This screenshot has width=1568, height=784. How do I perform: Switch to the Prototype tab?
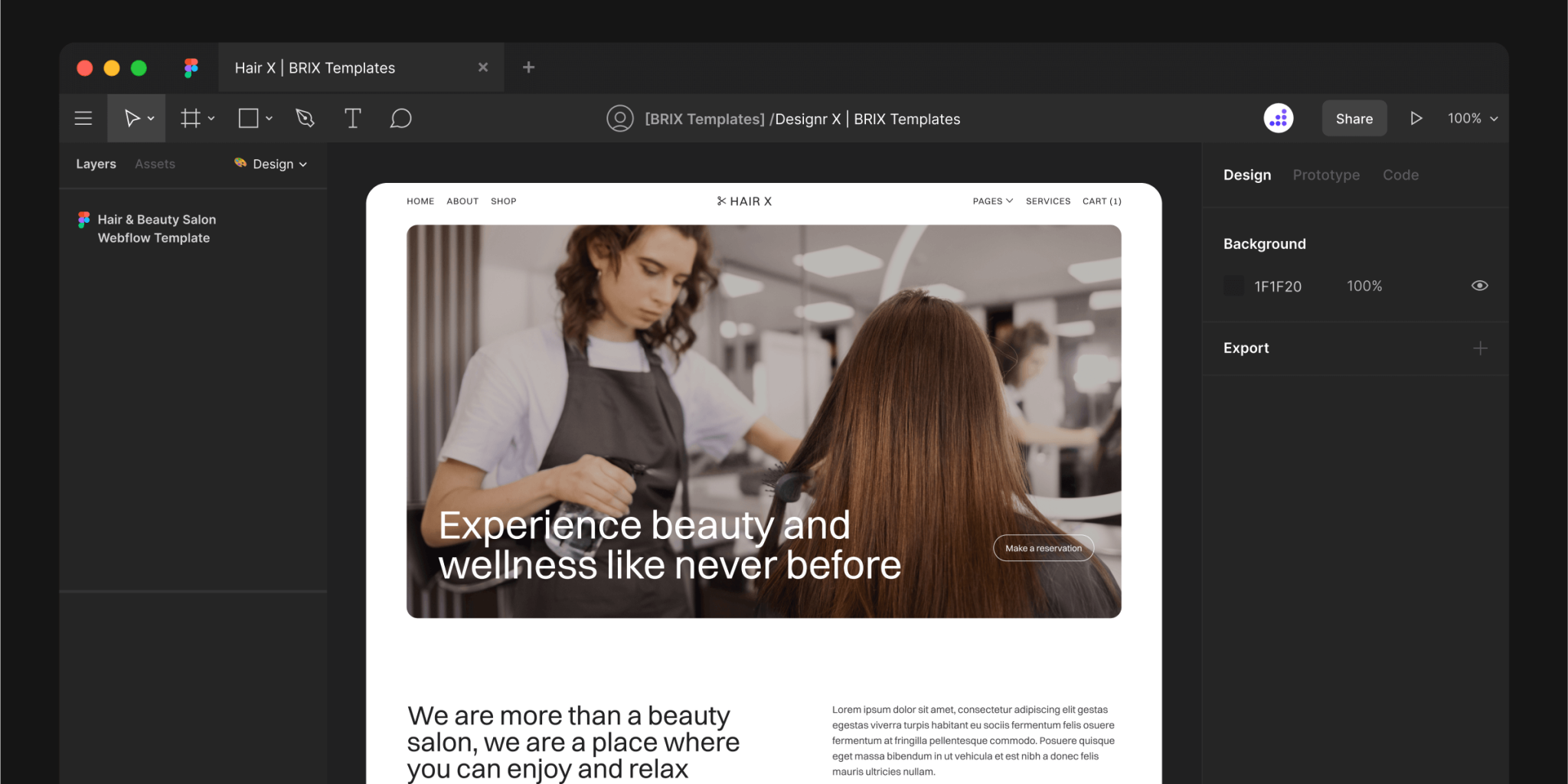1326,175
